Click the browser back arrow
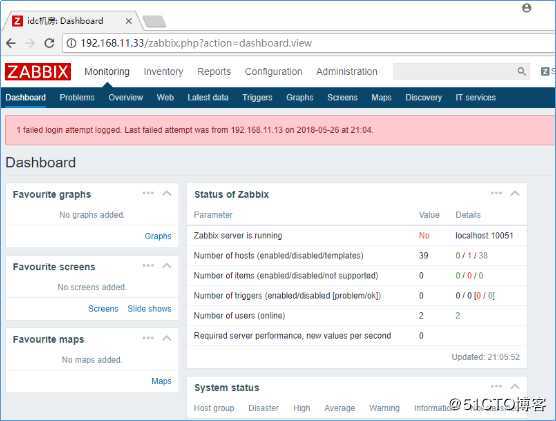This screenshot has width=556, height=421. 11,43
